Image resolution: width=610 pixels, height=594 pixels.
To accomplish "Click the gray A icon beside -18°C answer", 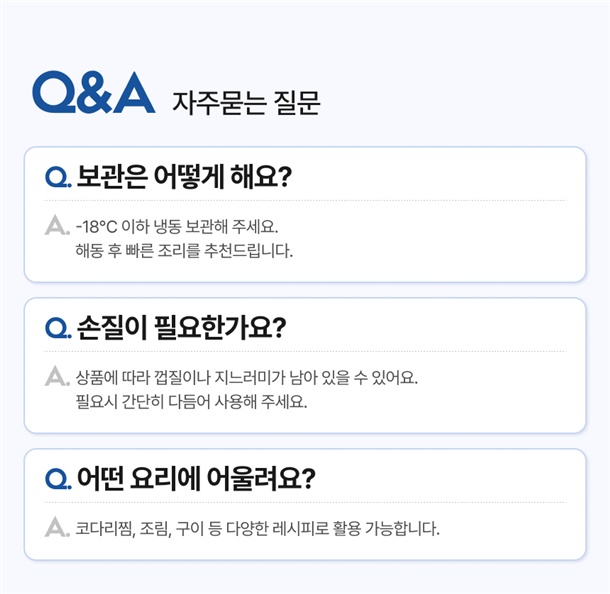I will click(57, 225).
